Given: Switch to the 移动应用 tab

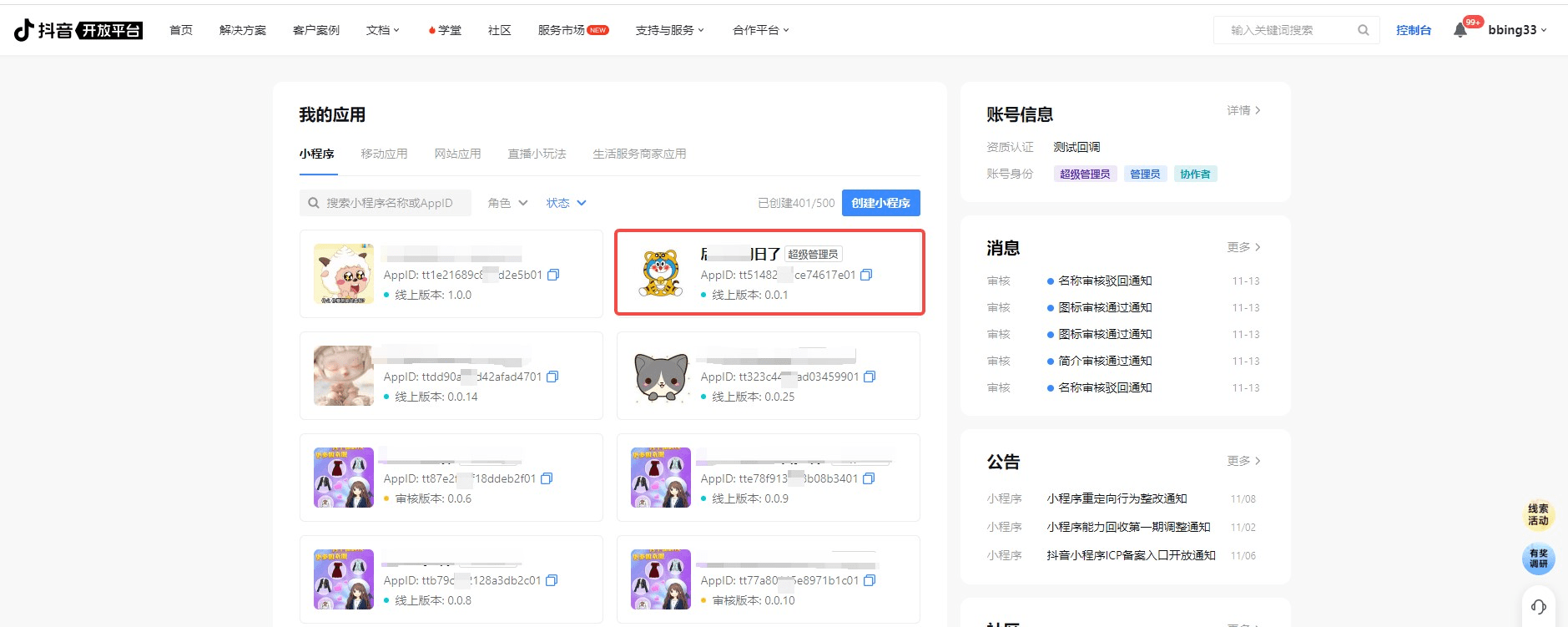Looking at the screenshot, I should (x=385, y=154).
